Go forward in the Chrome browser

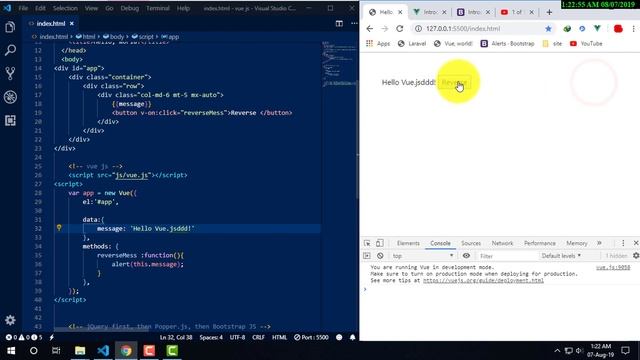tap(384, 29)
